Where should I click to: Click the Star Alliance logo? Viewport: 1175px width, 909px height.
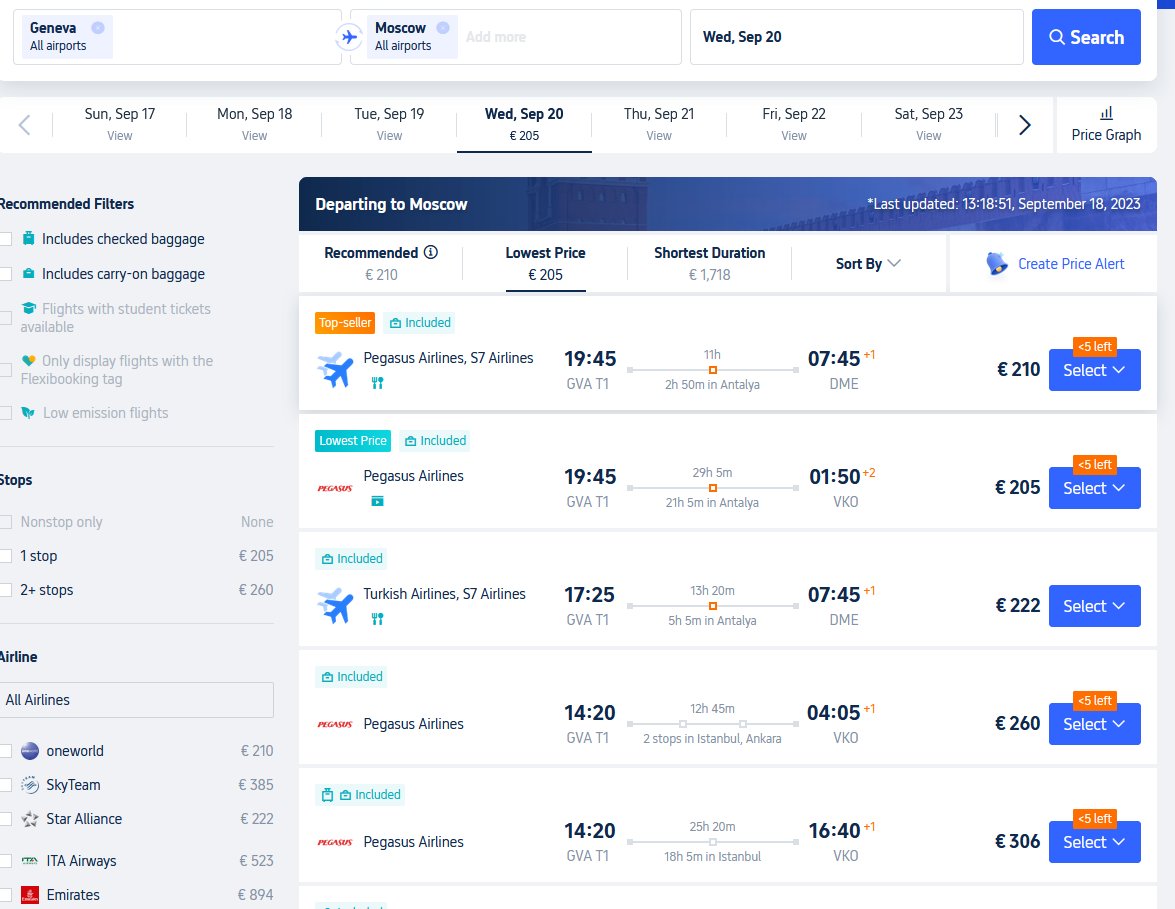coord(30,819)
